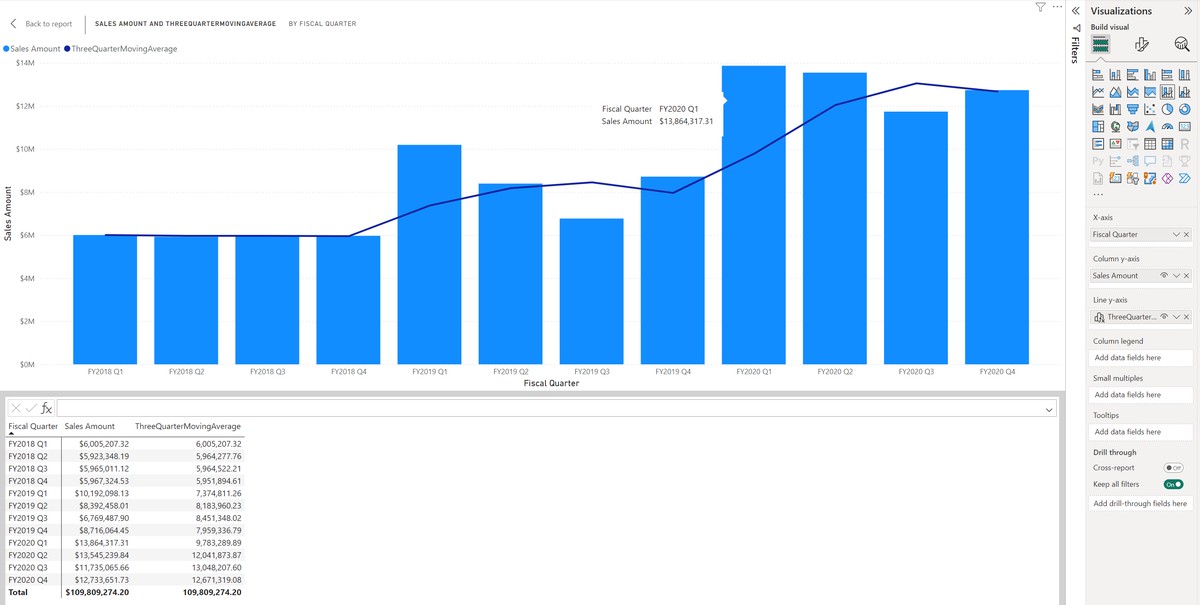Open the Analytics magnifier pane icon
The width and height of the screenshot is (1200, 605).
tap(1182, 44)
